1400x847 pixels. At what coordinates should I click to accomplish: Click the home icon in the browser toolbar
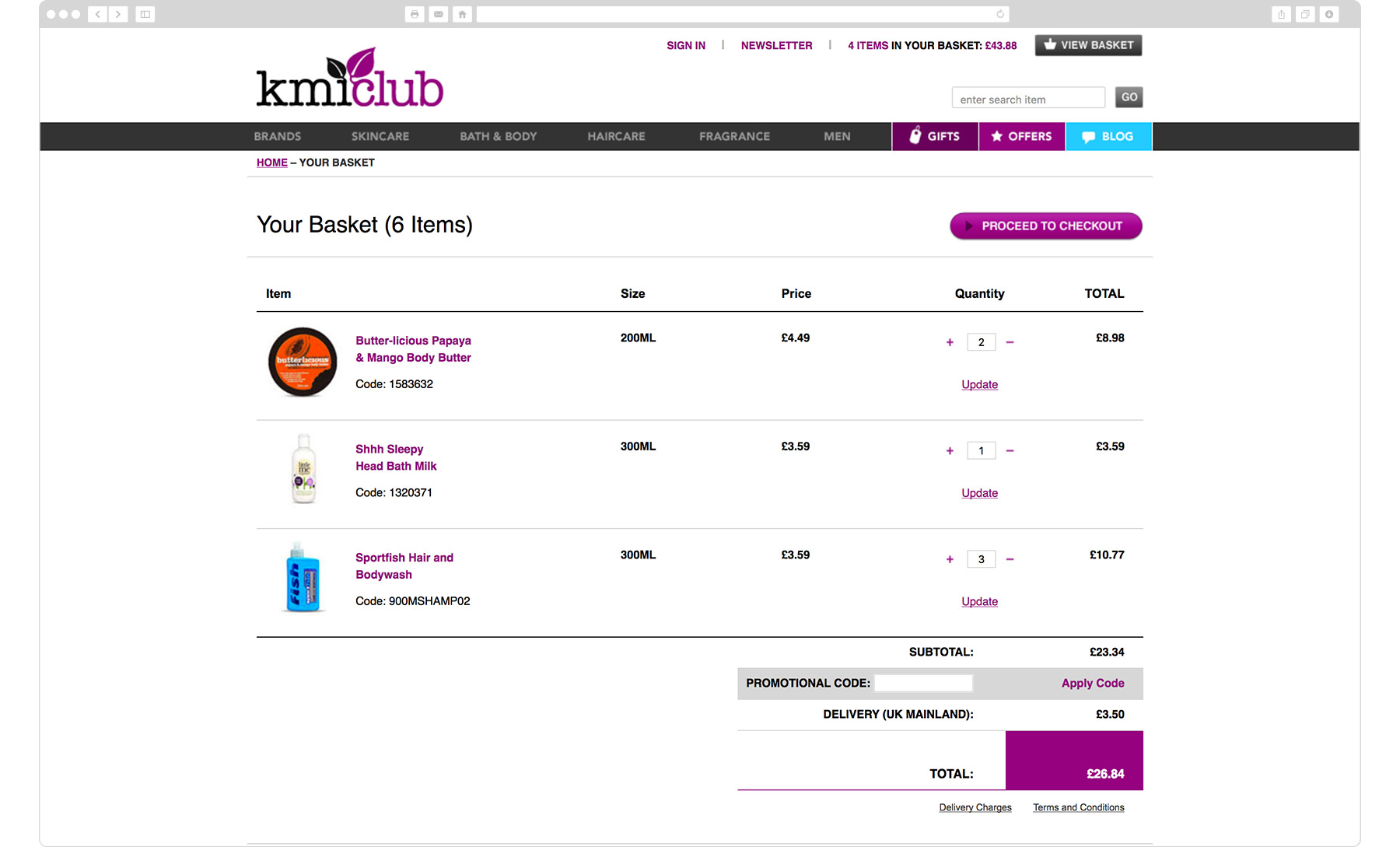pyautogui.click(x=463, y=14)
